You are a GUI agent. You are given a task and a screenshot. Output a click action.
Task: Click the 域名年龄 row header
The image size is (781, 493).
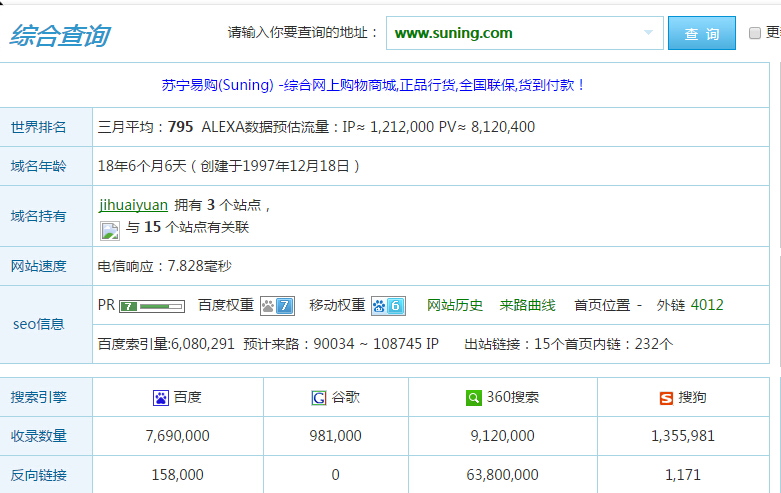46,166
